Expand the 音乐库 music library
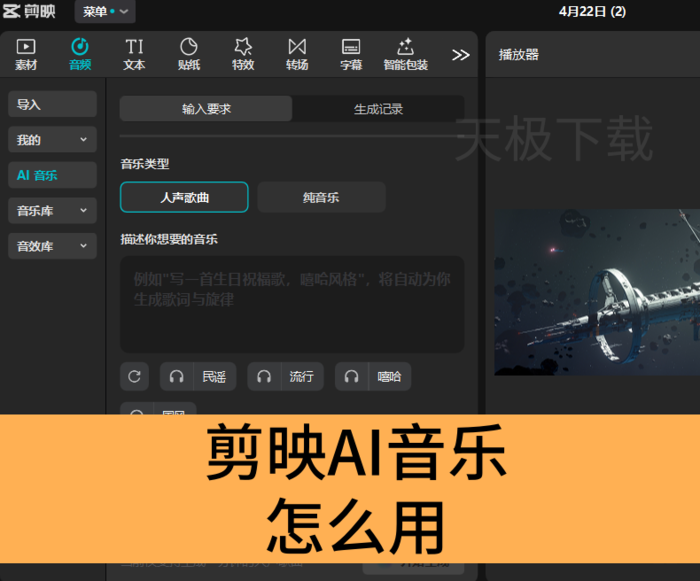 pos(52,210)
